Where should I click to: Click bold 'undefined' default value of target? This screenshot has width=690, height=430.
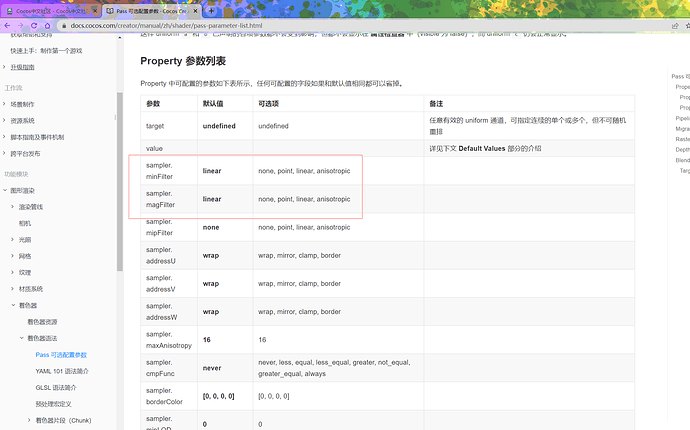219,126
